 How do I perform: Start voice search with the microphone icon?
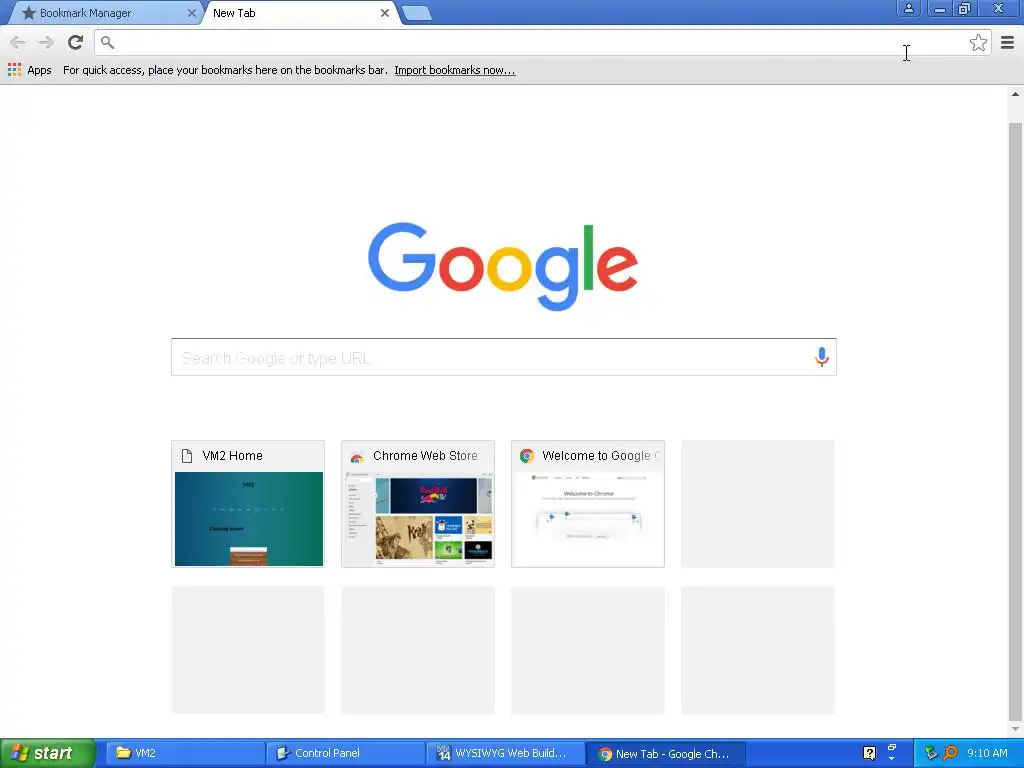click(822, 357)
